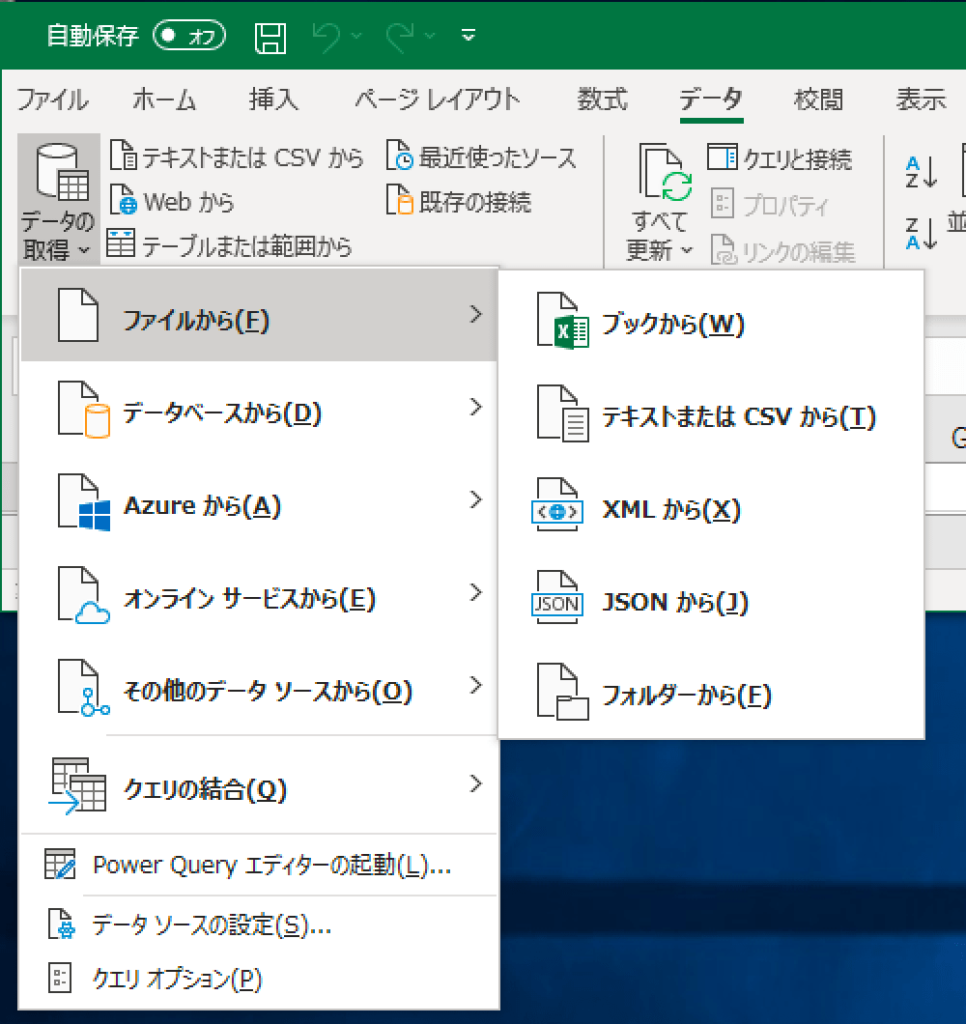
Task: Click the テーブルまたは範囲から table icon
Action: [121, 245]
